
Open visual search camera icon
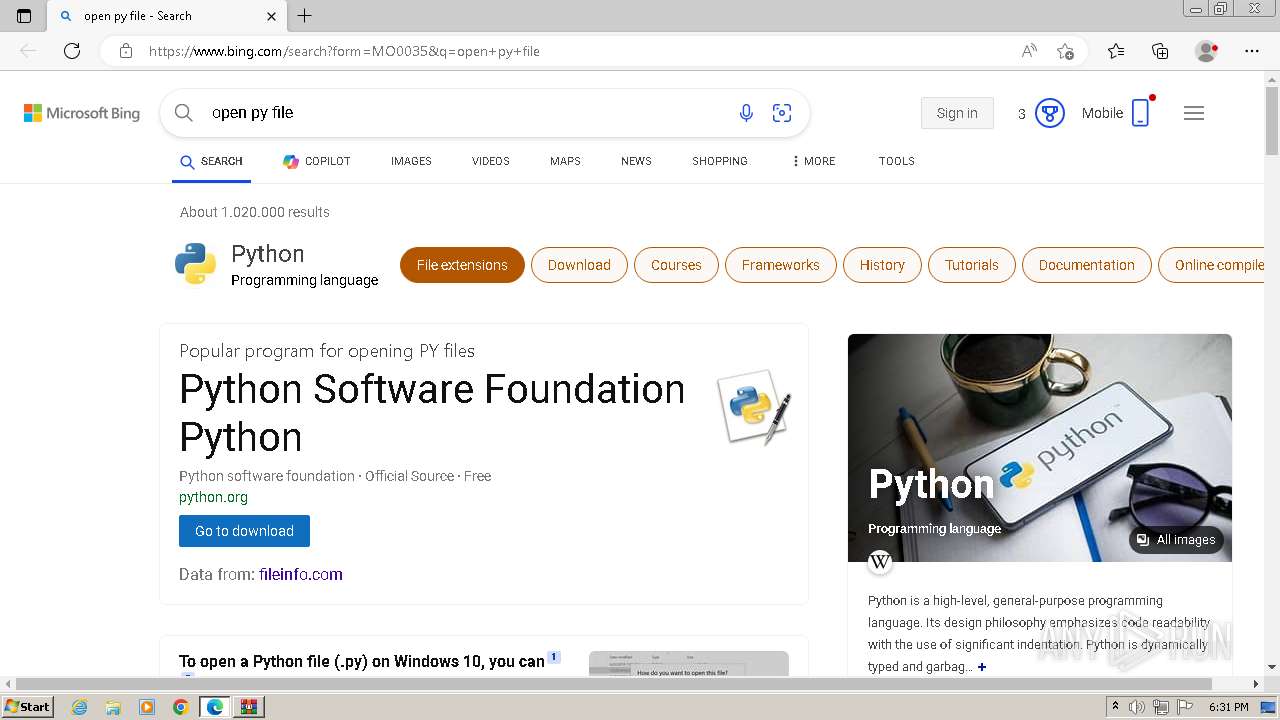coord(782,113)
